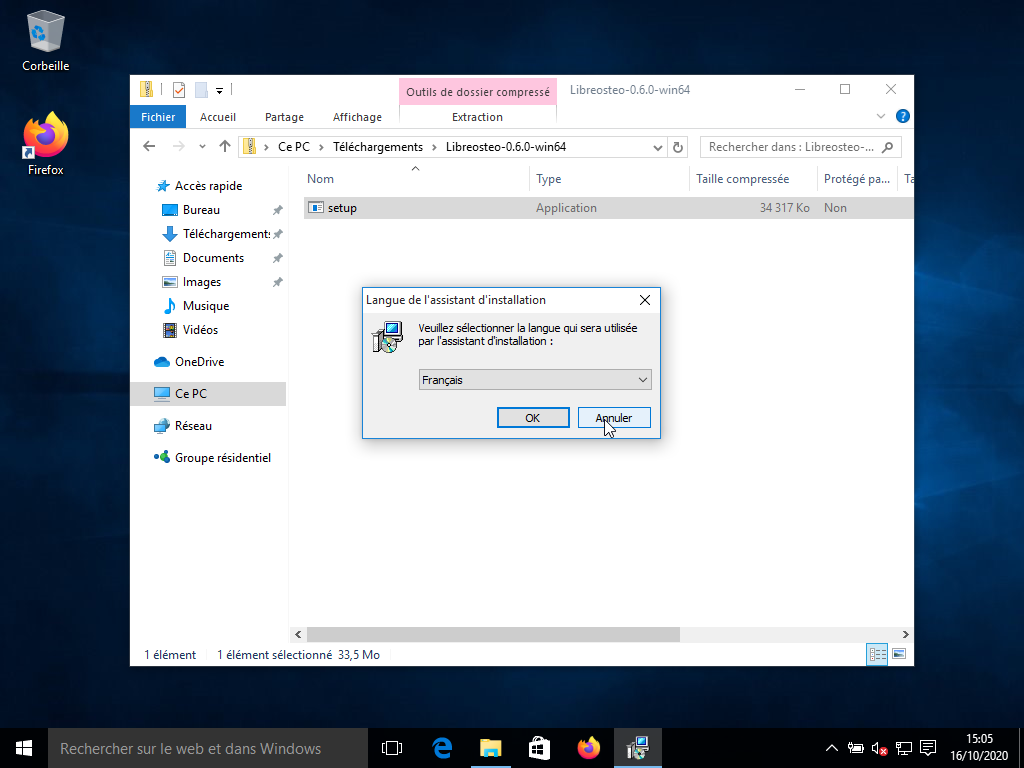Launch Firefox from the desktop shortcut
Viewport: 1024px width, 768px height.
coord(46,144)
